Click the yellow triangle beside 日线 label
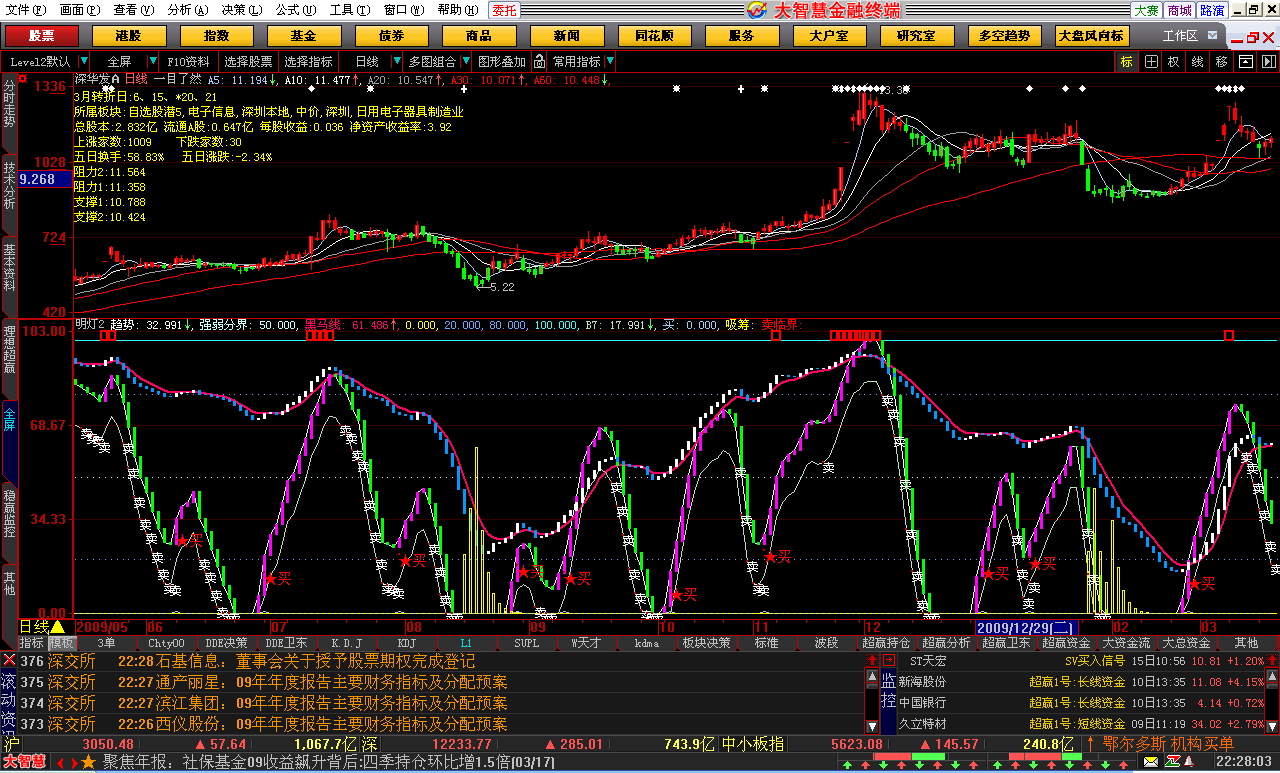The height and width of the screenshot is (773, 1280). [57, 626]
